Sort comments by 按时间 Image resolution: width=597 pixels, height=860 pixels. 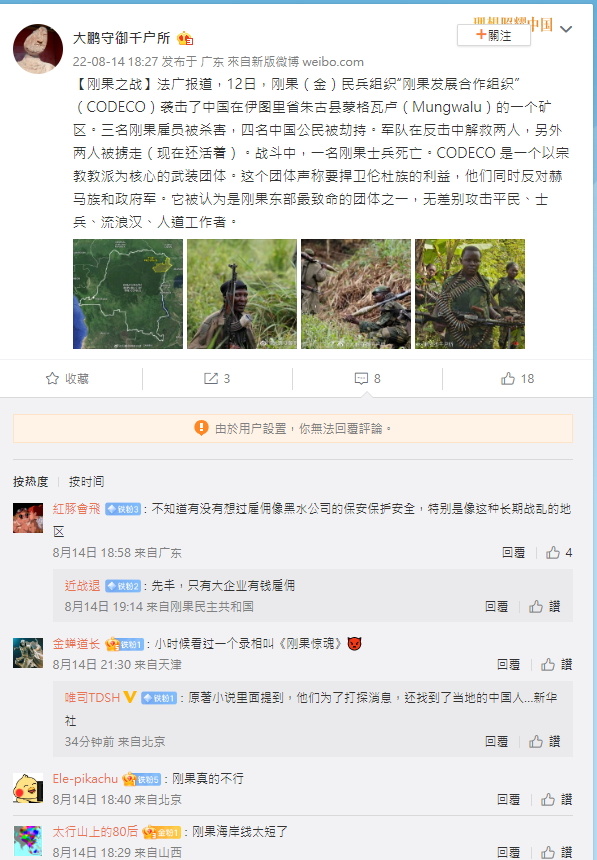pos(86,482)
